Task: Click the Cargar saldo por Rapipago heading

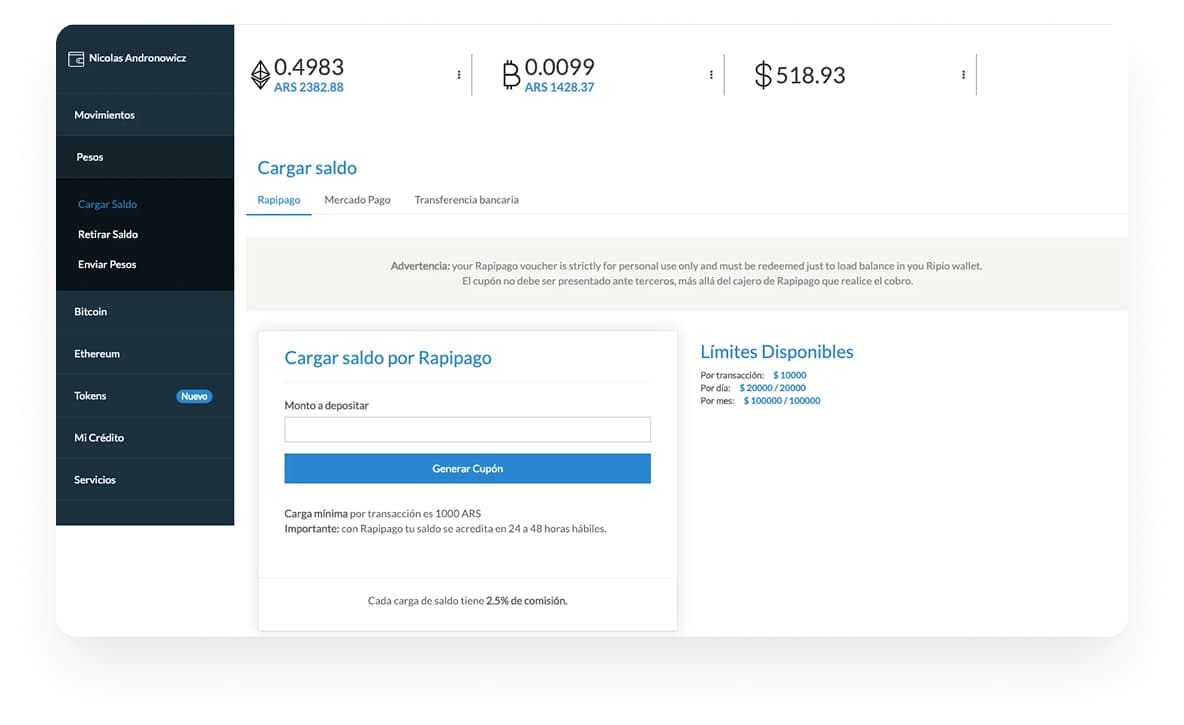Action: coord(388,358)
